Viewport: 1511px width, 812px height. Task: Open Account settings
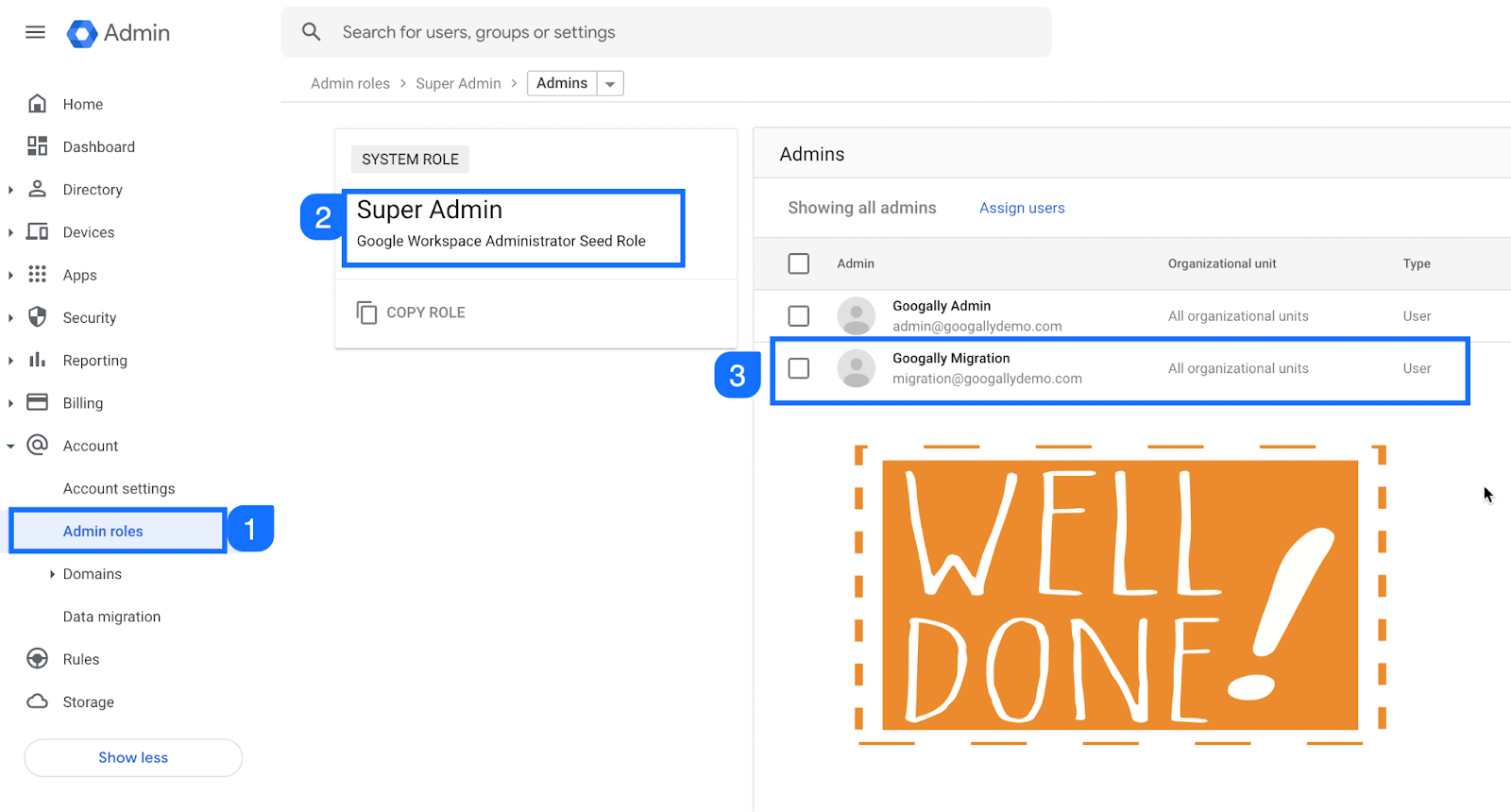tap(119, 488)
